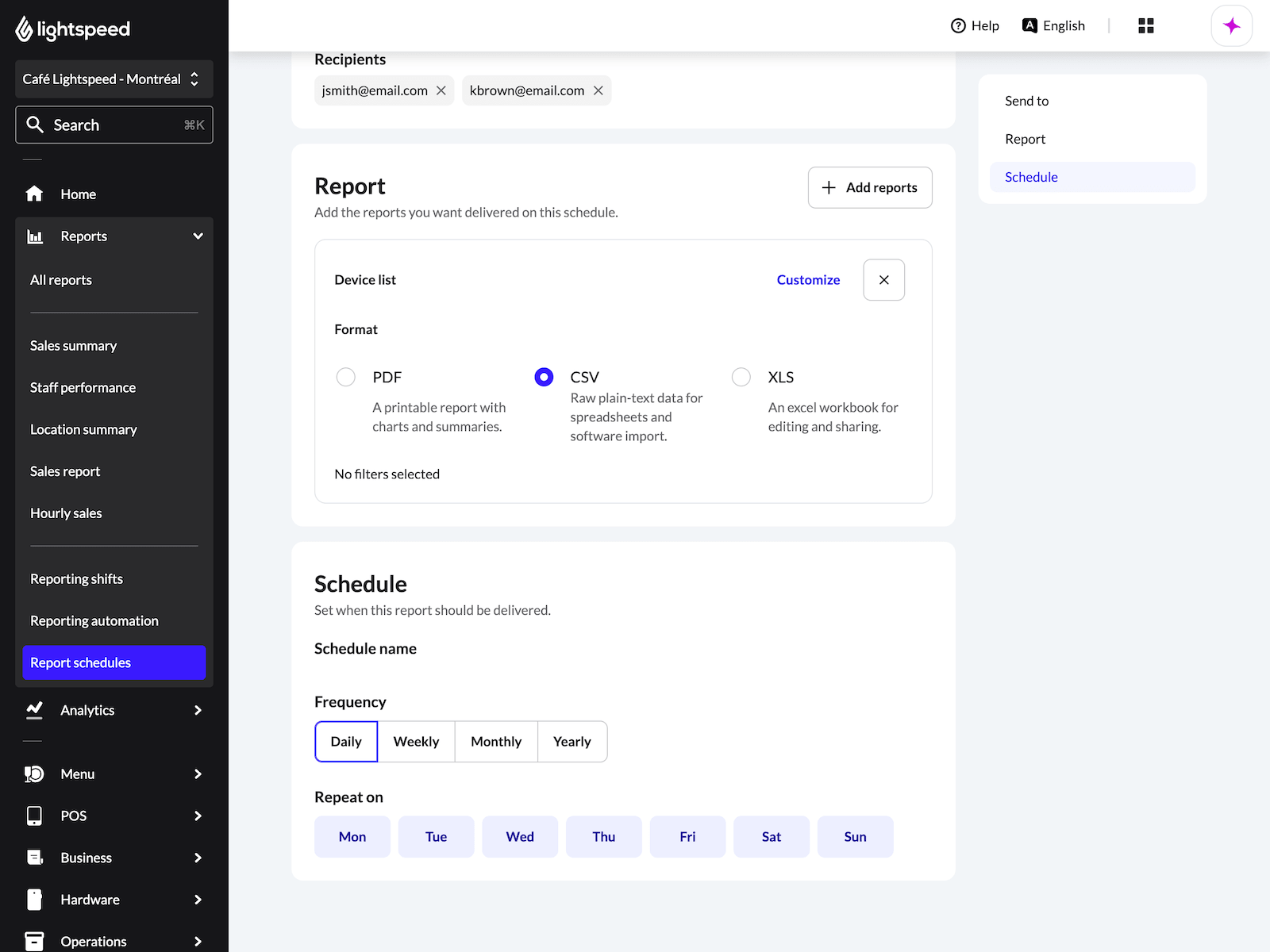
Task: Select Yearly frequency tab
Action: [x=572, y=742]
